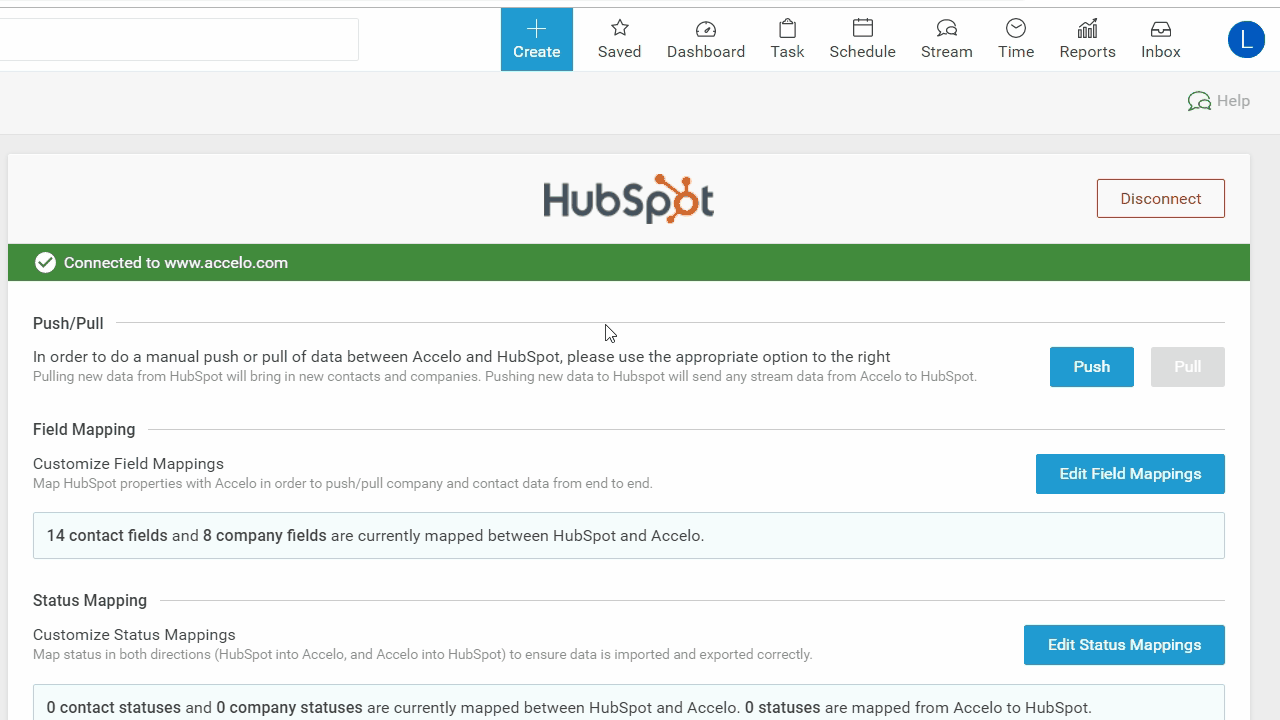This screenshot has width=1280, height=720.
Task: Push data to HubSpot
Action: (x=1091, y=367)
